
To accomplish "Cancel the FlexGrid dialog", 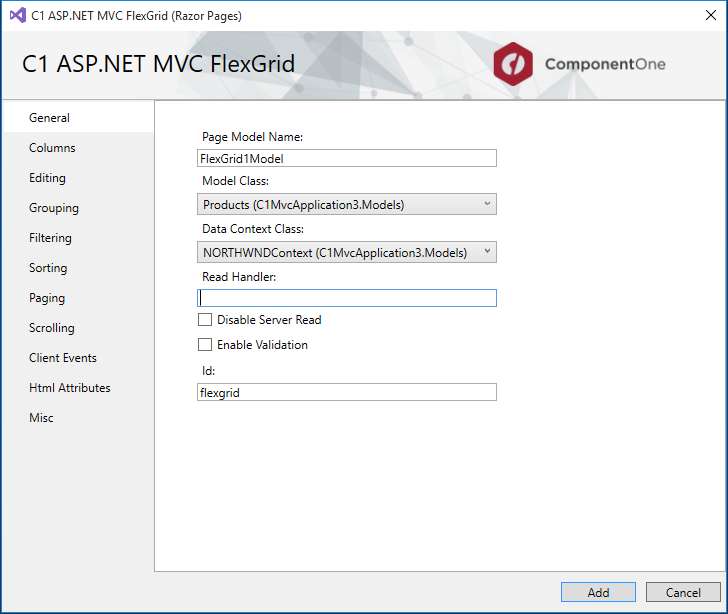I will [683, 592].
